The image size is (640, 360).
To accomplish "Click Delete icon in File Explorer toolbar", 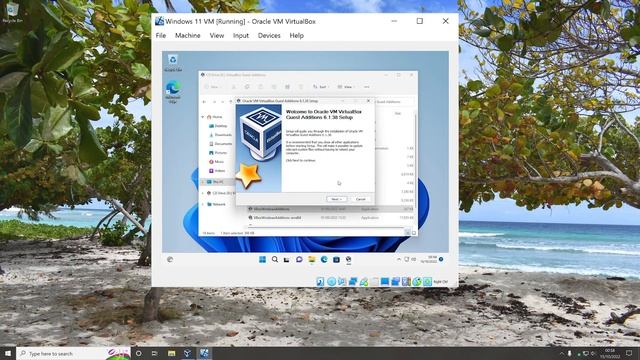I will point(301,87).
